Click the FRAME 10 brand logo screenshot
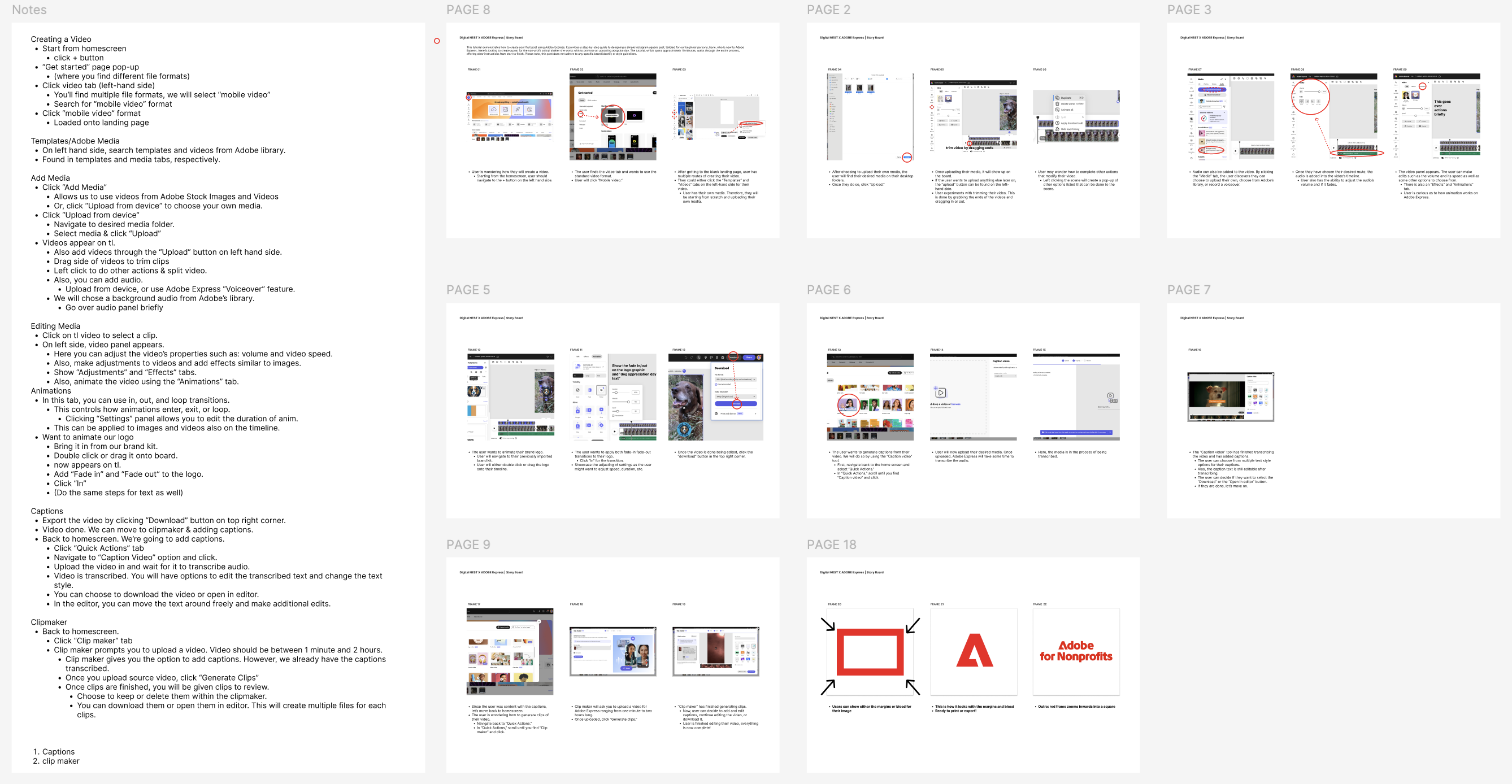This screenshot has width=1512, height=784. pos(510,397)
